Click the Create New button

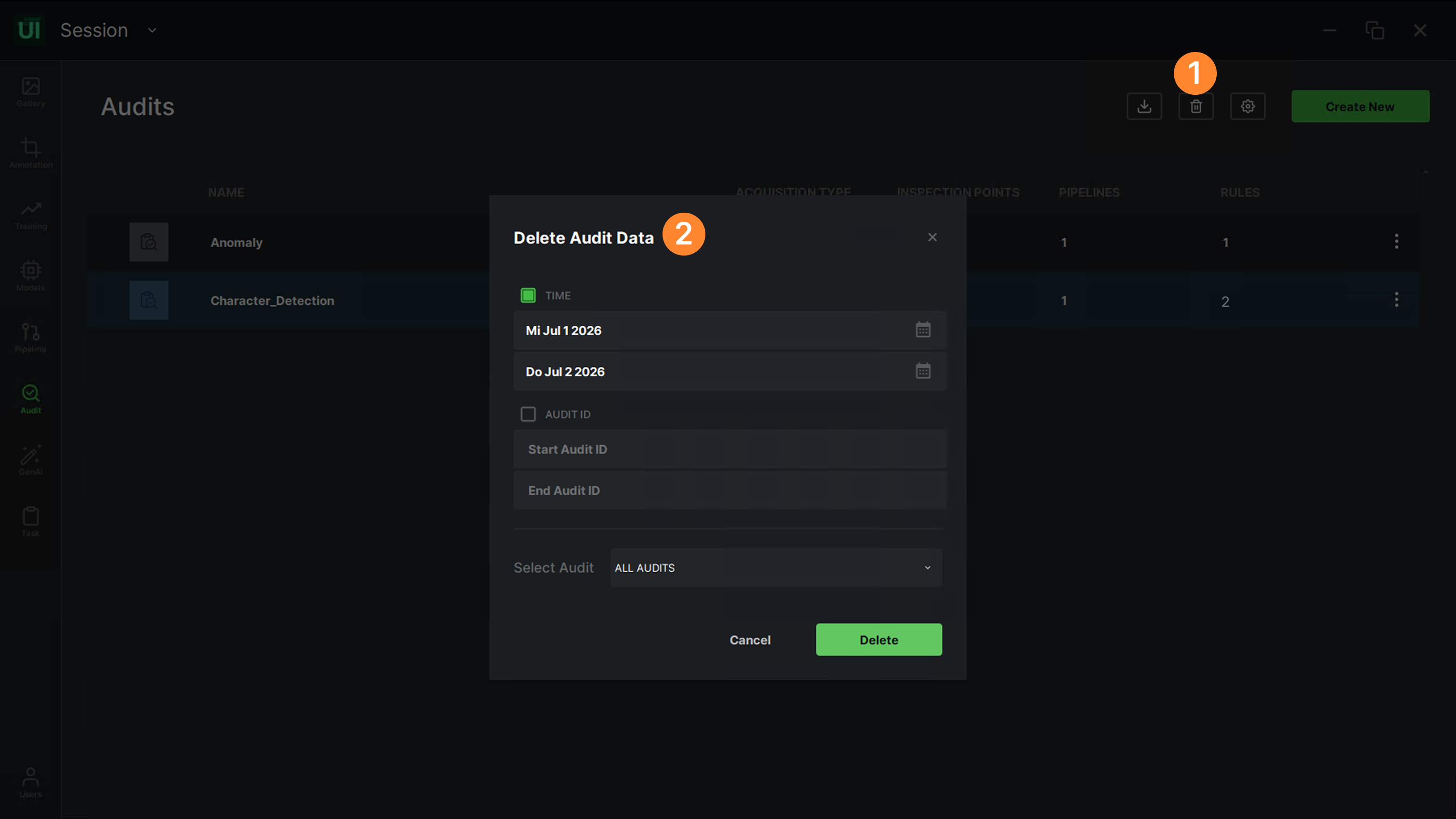click(1360, 106)
